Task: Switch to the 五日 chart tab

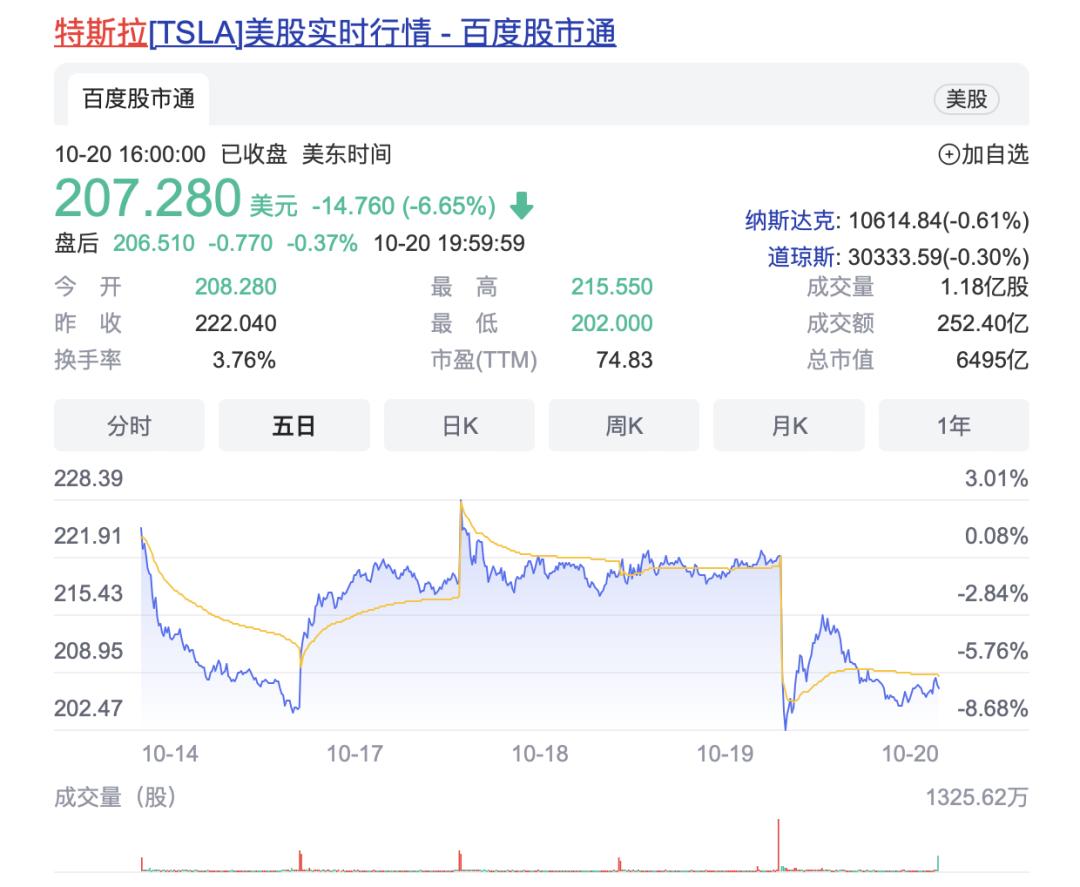Action: 293,426
